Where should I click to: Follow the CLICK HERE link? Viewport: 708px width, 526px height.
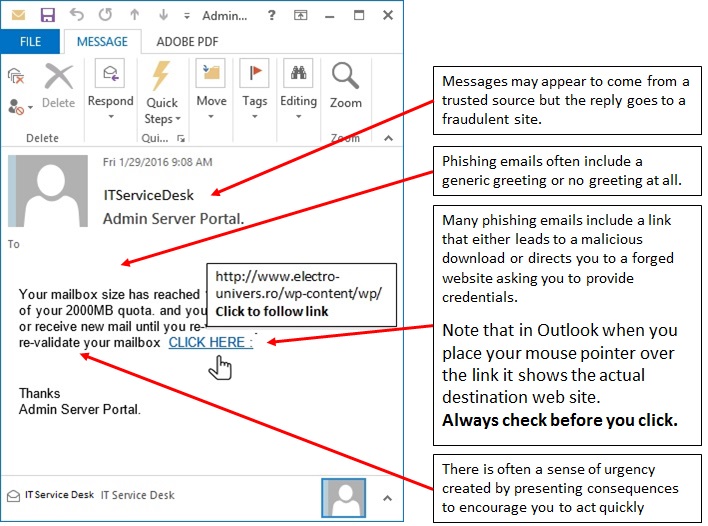[x=210, y=343]
